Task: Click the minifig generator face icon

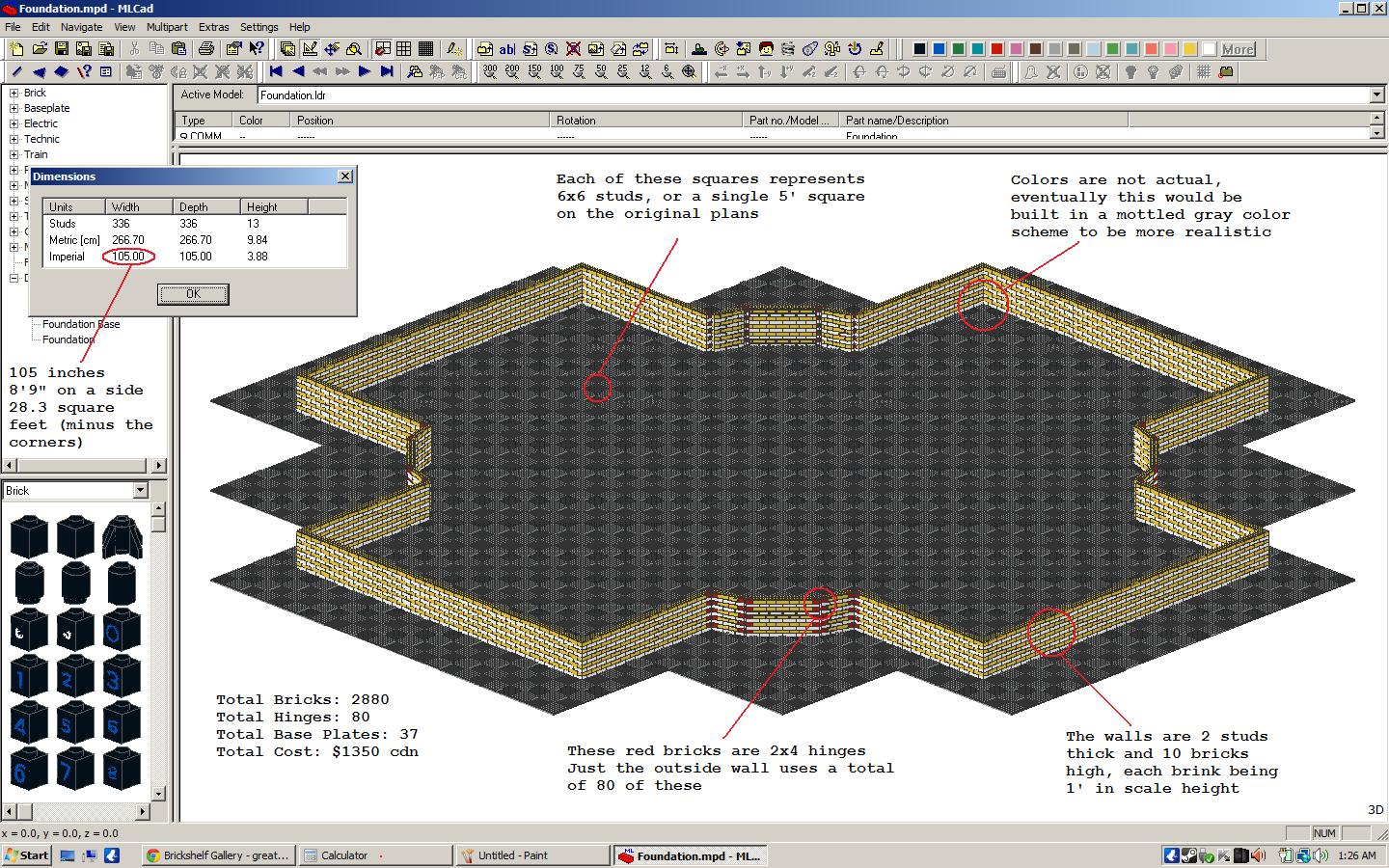Action: click(766, 49)
